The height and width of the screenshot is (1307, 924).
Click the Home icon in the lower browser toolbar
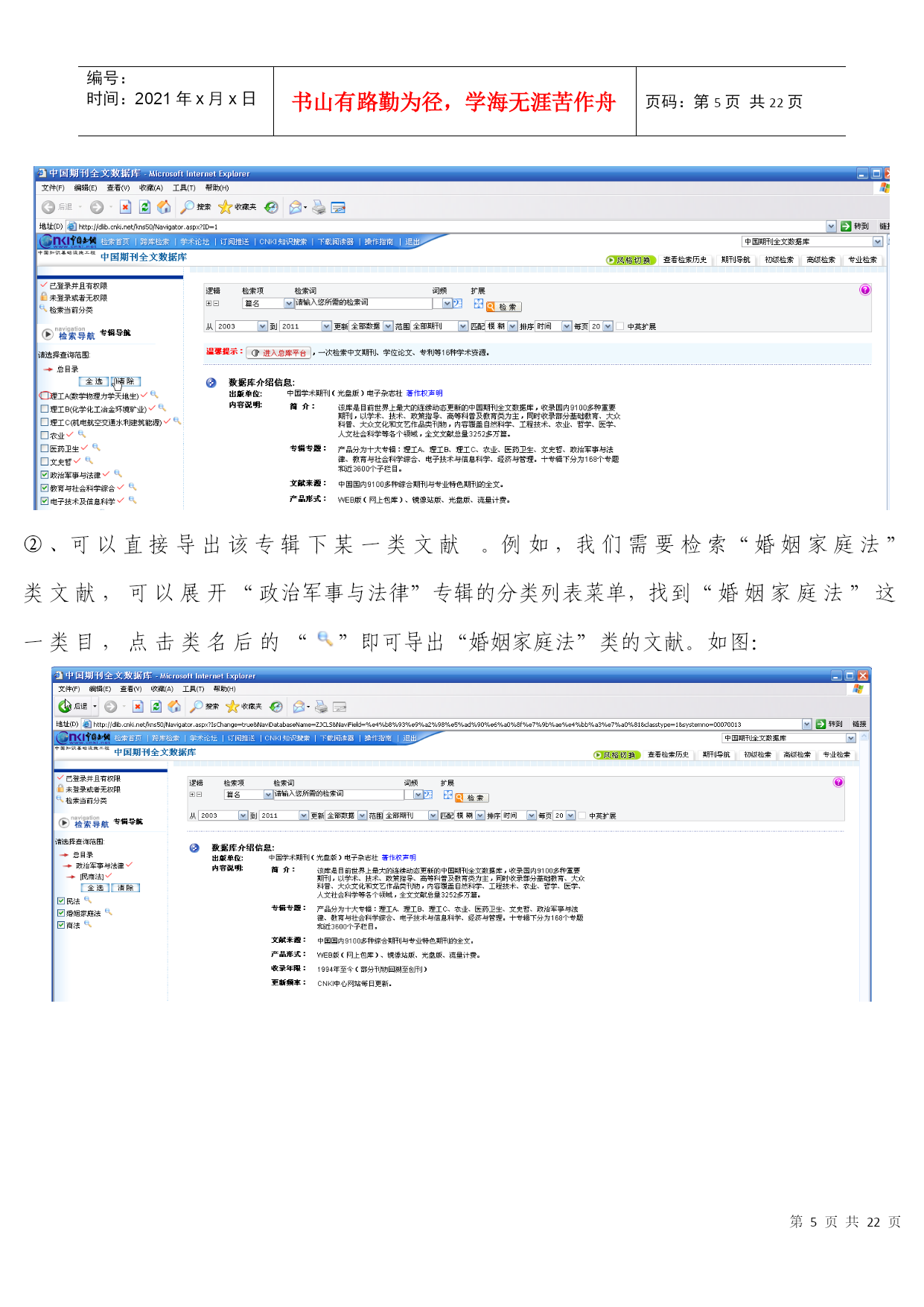coord(174,706)
